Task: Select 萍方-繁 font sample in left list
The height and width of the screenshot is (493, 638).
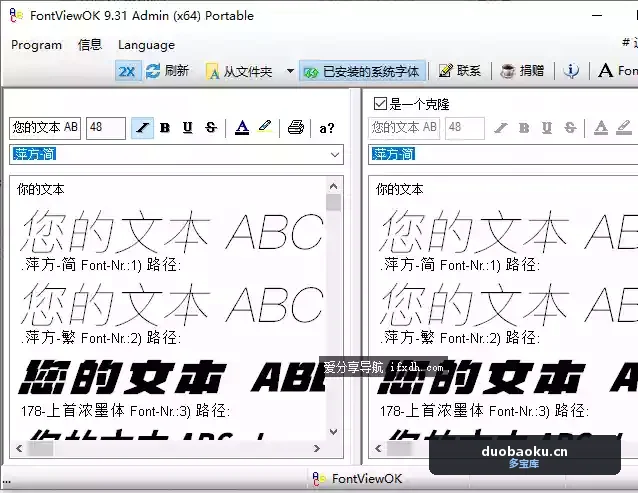Action: (x=173, y=303)
